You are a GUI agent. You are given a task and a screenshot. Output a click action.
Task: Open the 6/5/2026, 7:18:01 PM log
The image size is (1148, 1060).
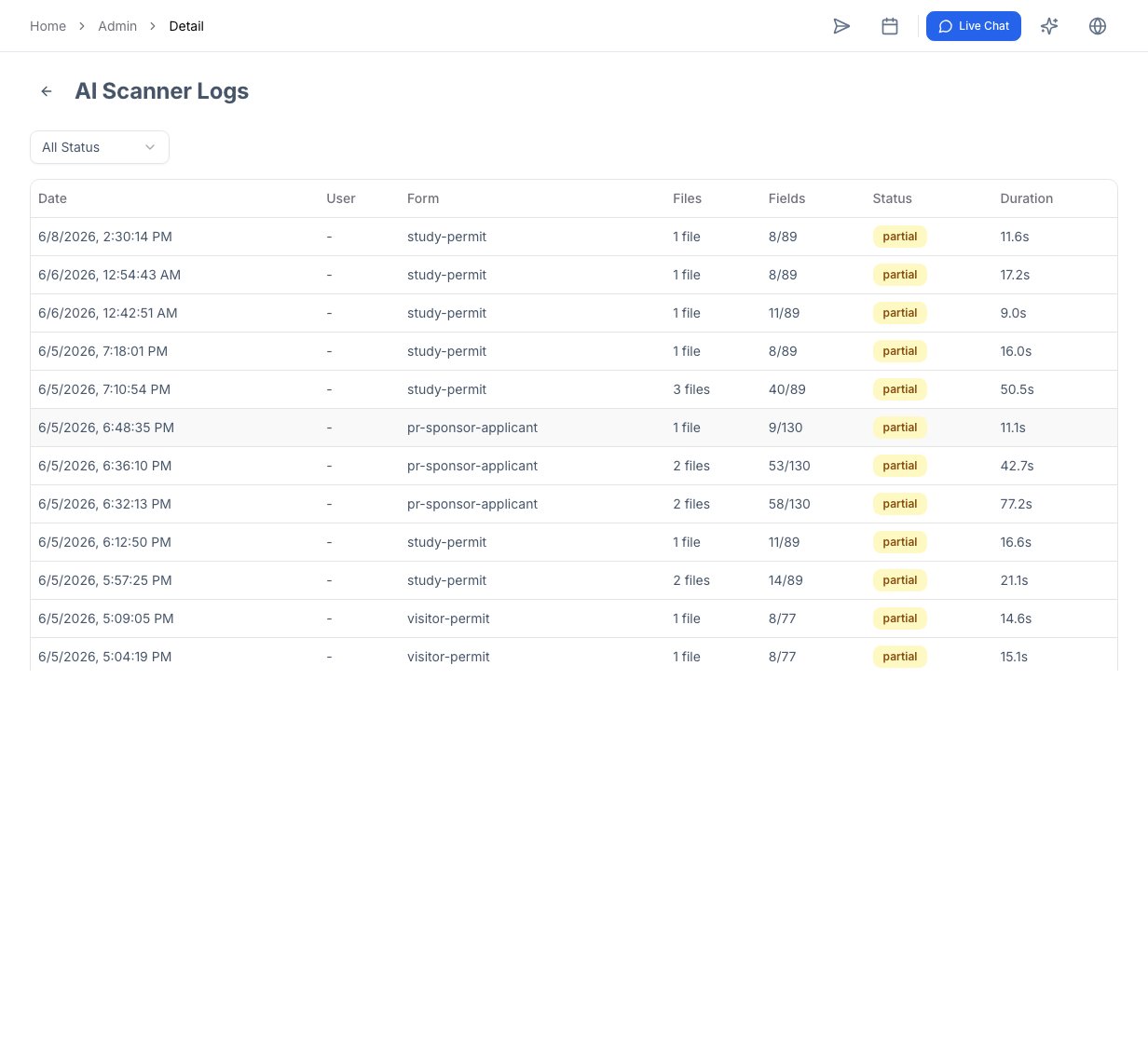click(x=574, y=351)
